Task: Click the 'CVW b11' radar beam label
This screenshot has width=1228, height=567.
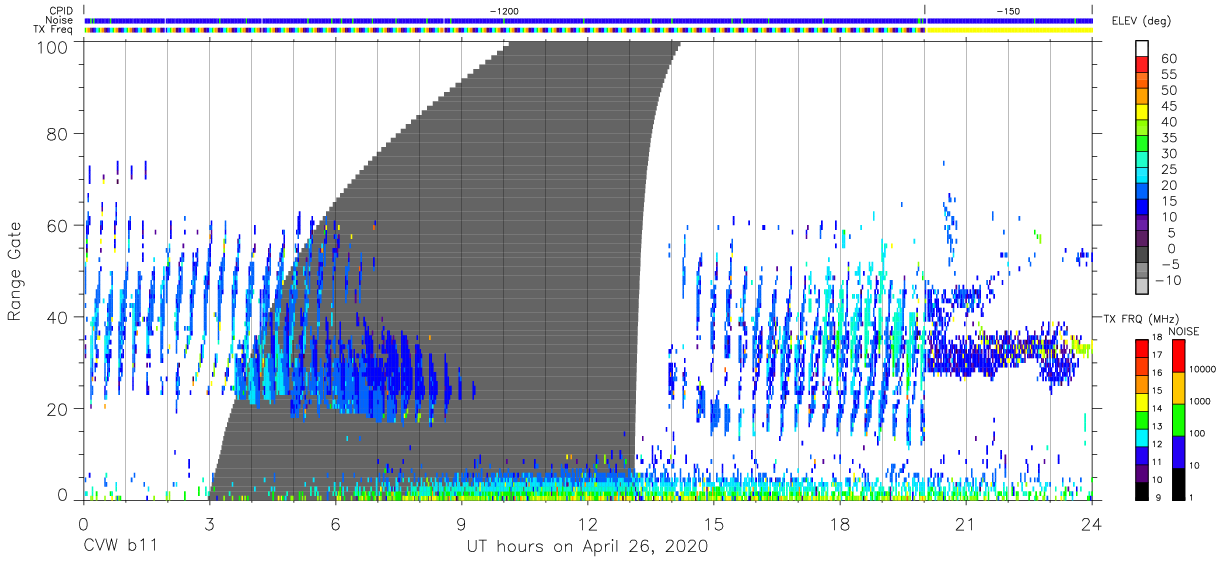Action: [119, 547]
